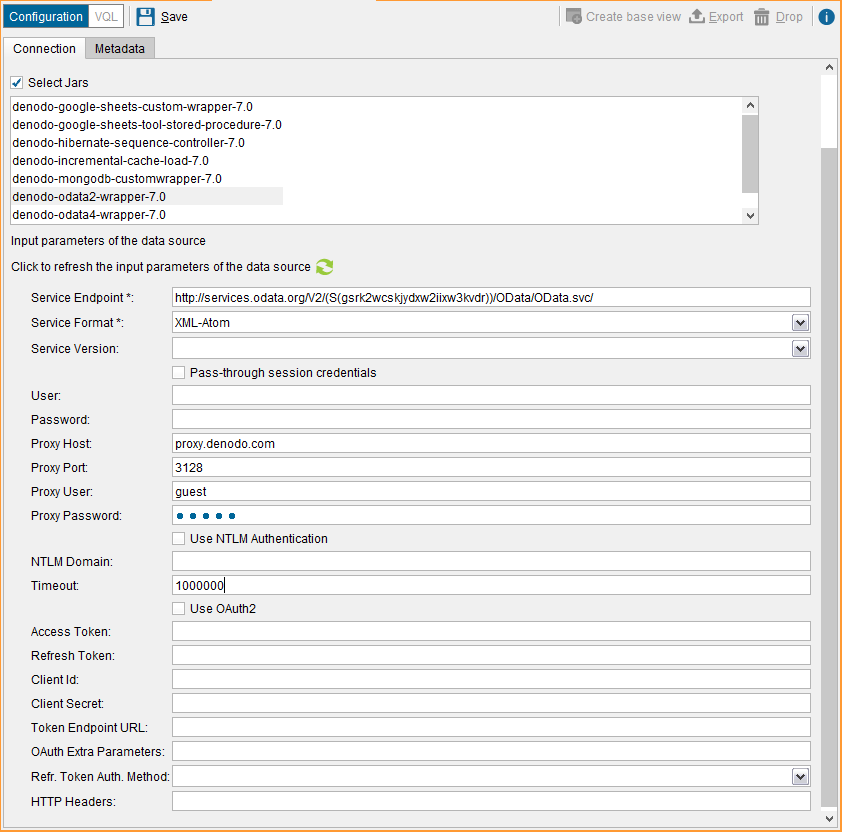This screenshot has width=842, height=832.
Task: Select the Configuration view
Action: pos(46,17)
